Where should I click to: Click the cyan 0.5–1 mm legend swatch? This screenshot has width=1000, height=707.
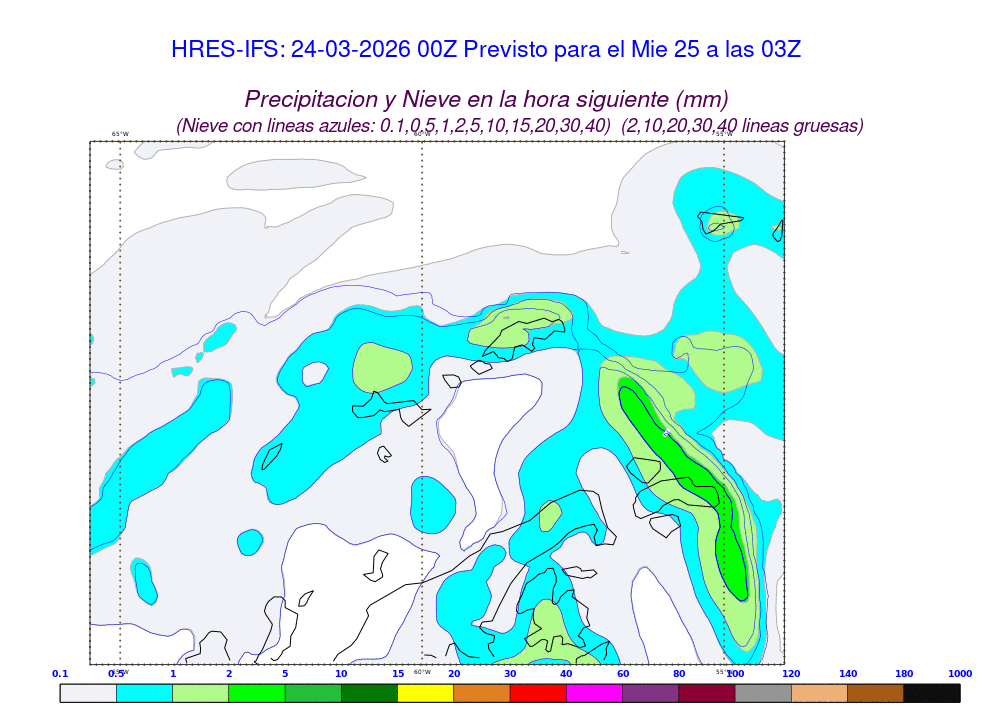point(144,693)
